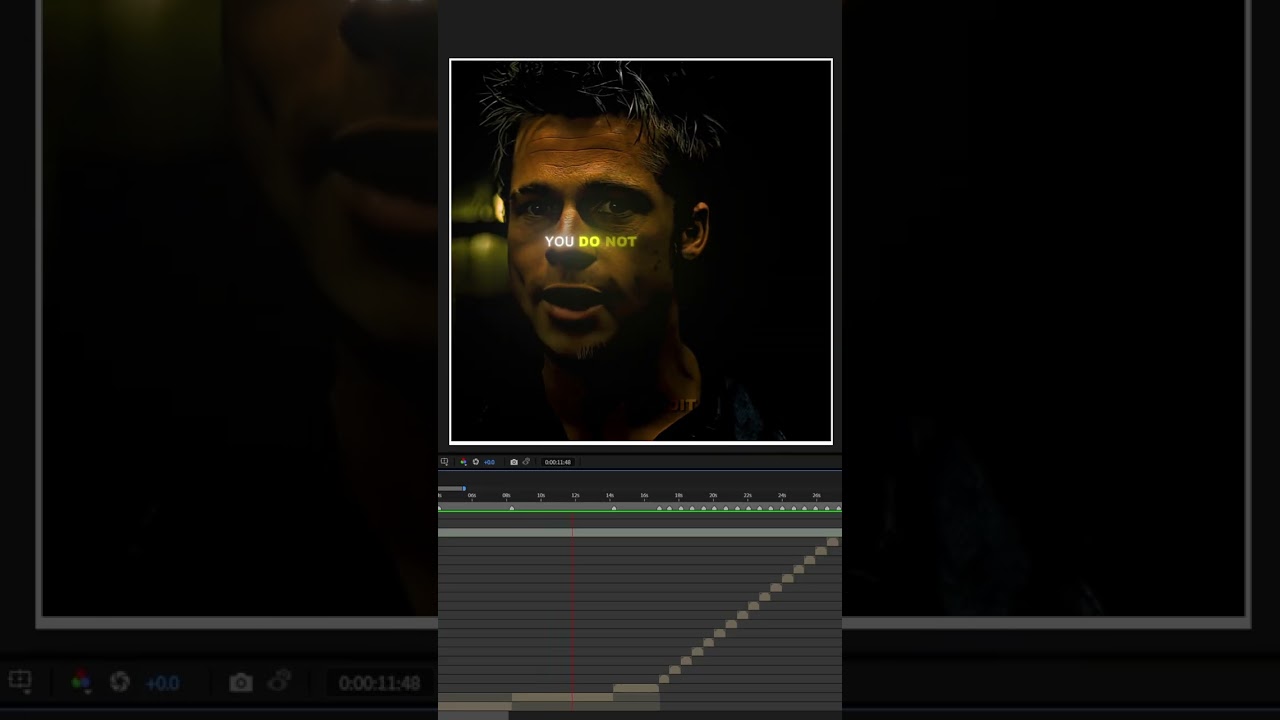Viewport: 1280px width, 720px height.
Task: Select the bright layer bar spanning 8s to 14s
Action: (562, 697)
